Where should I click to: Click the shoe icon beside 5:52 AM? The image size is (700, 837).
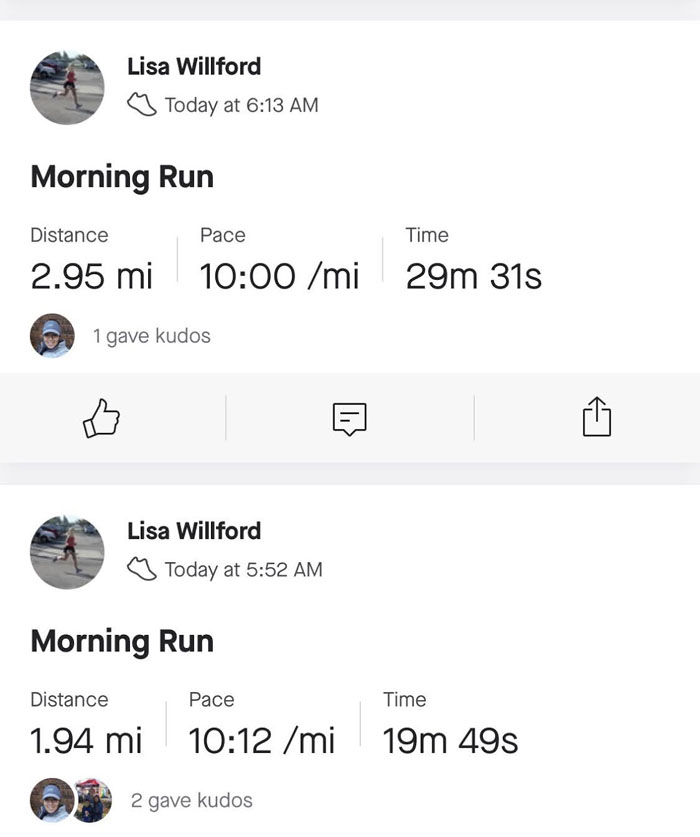coord(142,569)
